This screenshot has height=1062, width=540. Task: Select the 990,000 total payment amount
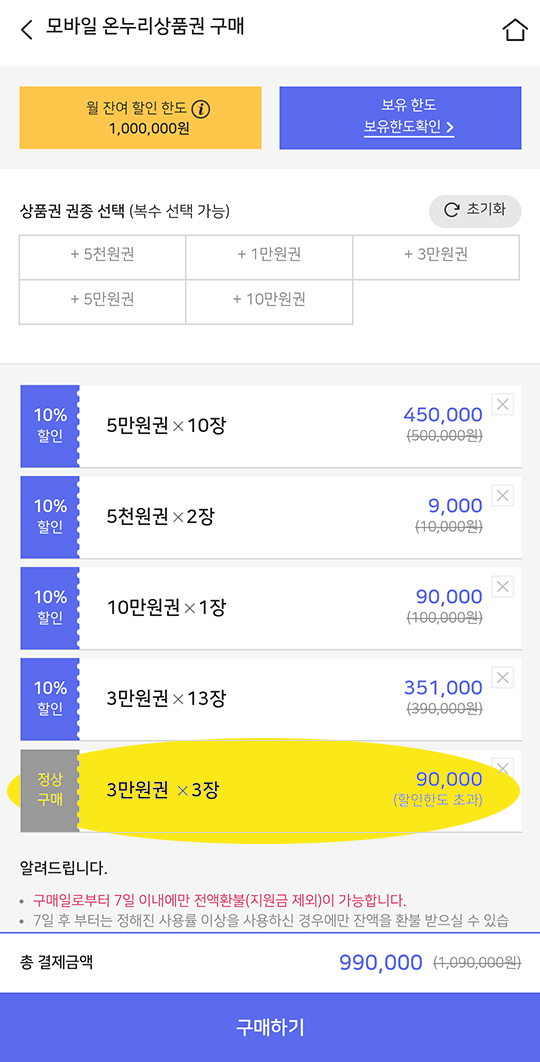tap(380, 962)
